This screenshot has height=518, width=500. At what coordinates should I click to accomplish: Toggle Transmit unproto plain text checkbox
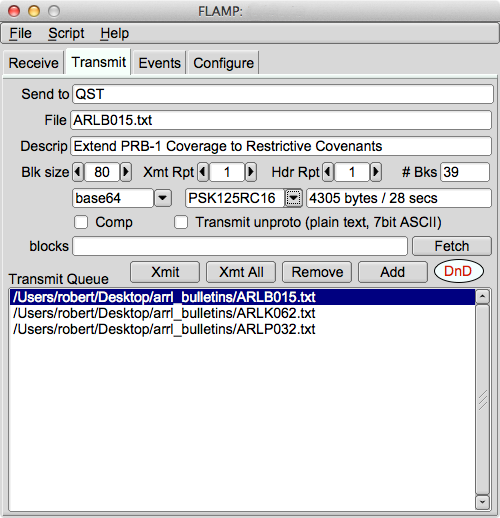tap(181, 222)
